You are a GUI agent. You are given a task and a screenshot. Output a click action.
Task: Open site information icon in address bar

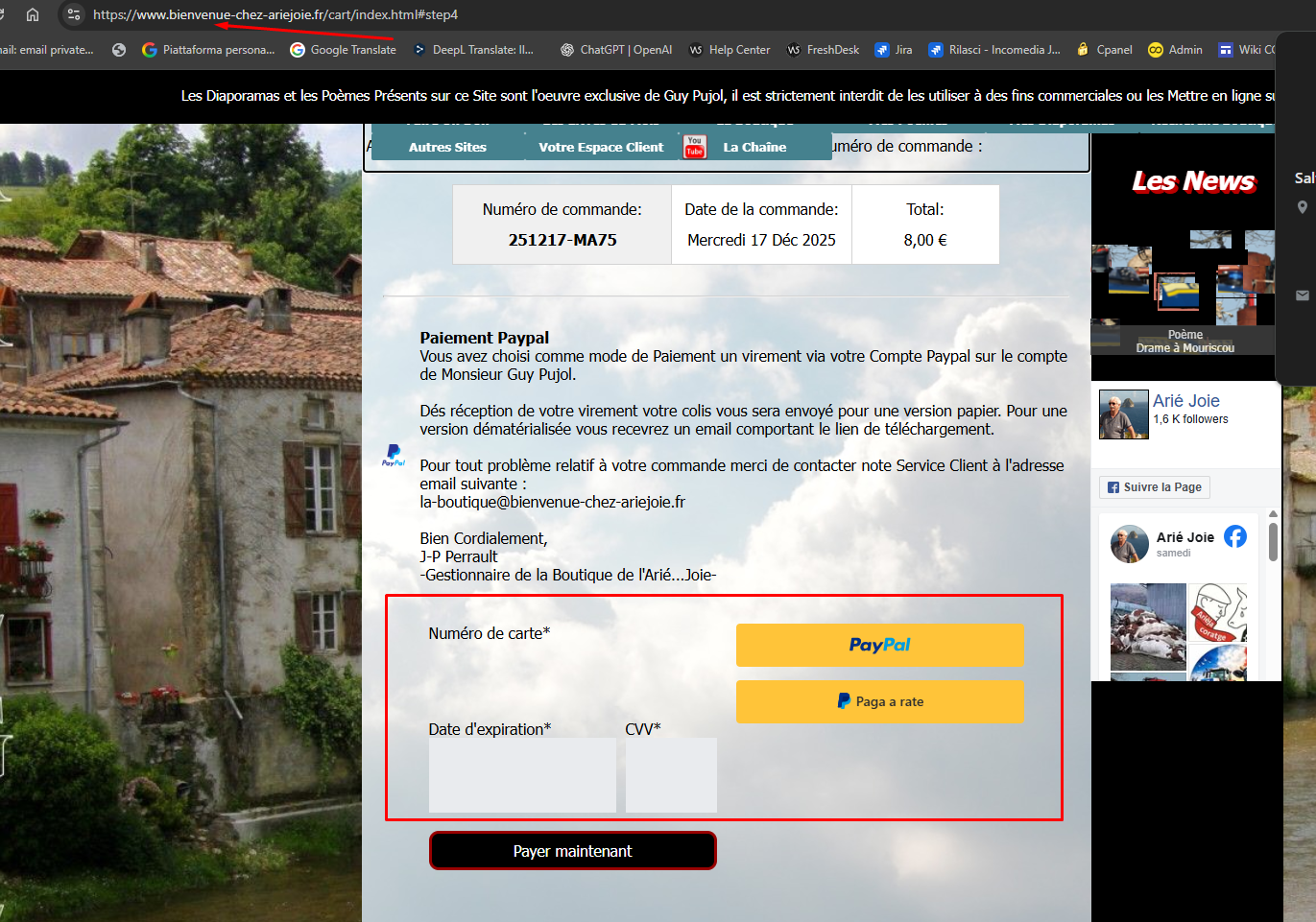[x=74, y=14]
